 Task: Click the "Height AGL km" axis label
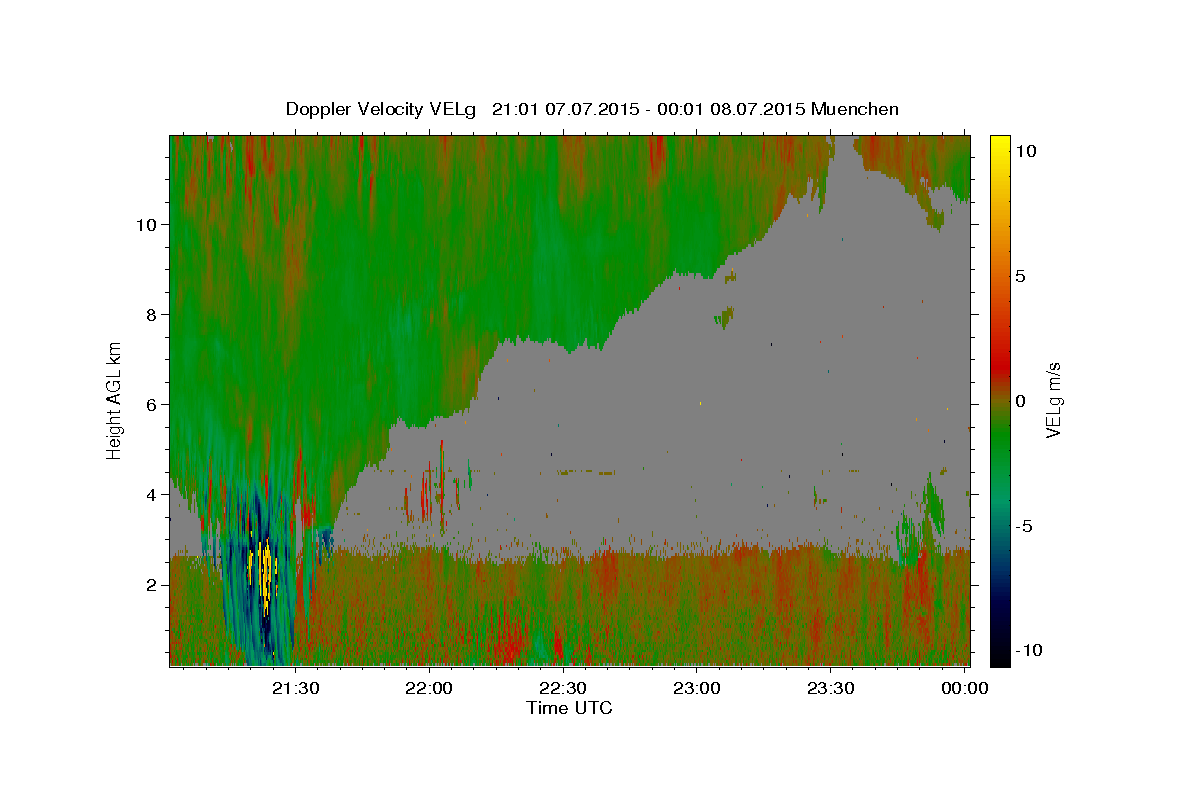(115, 399)
